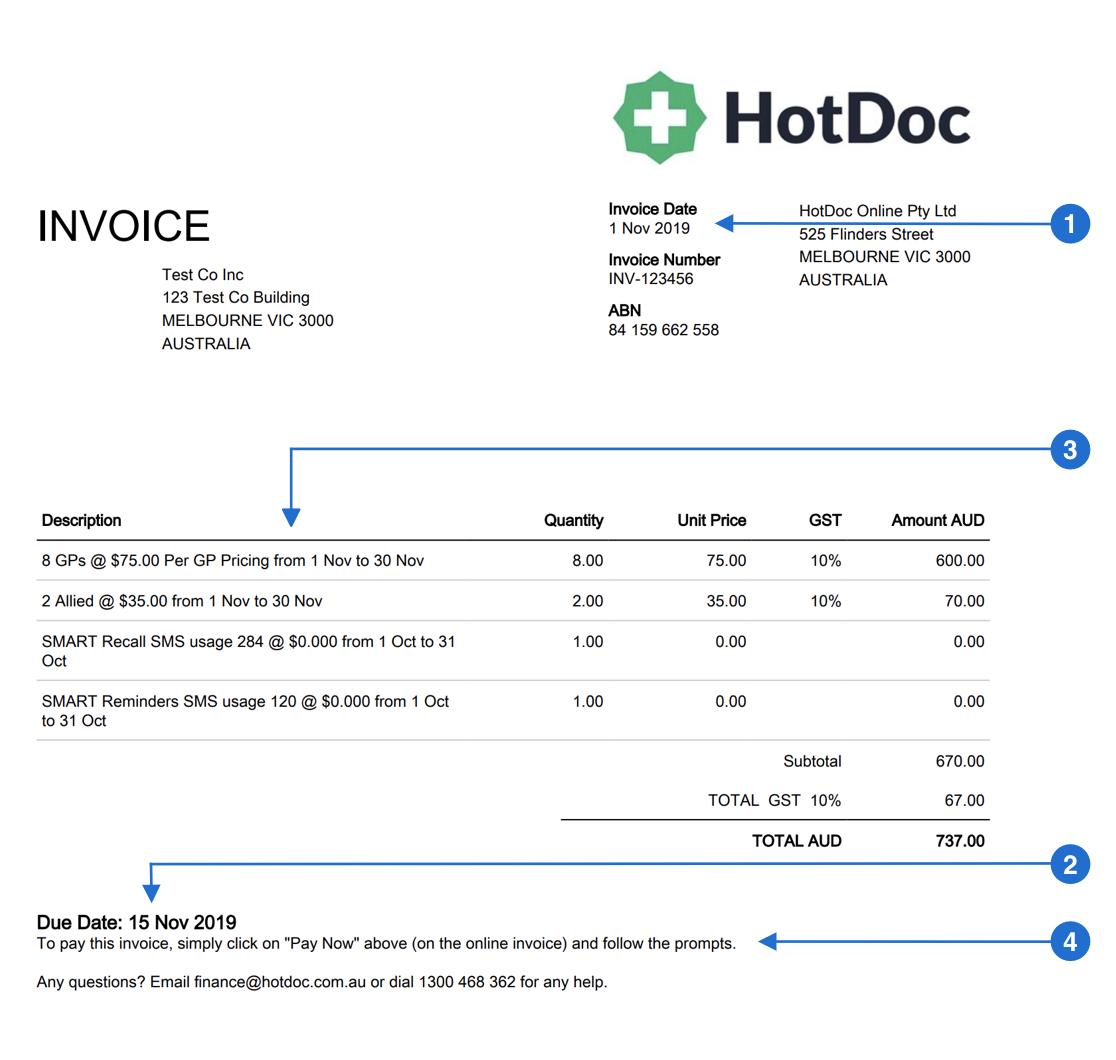Screen dimensions: 1116x1060
Task: Click quantity 8.00 in the GPs row
Action: (588, 561)
